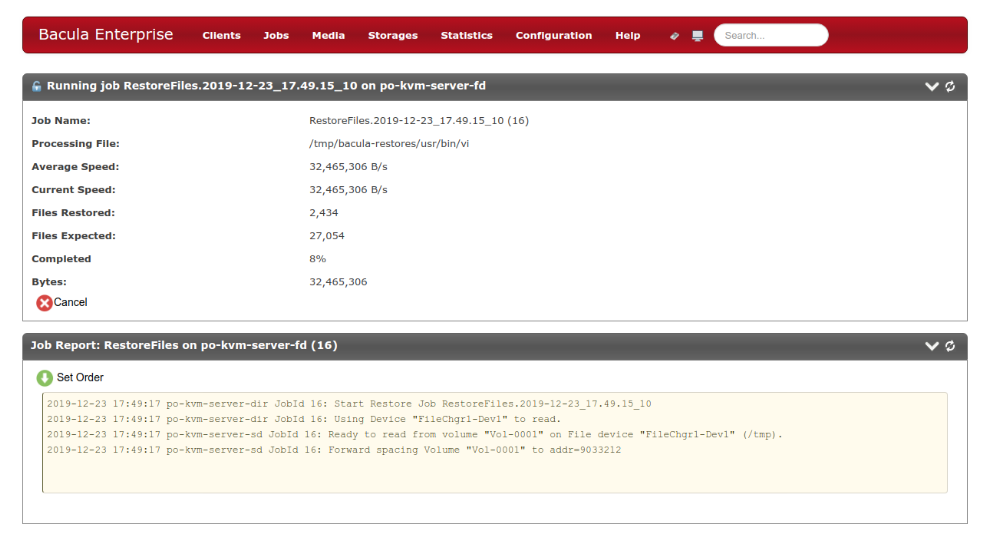Focus the Search field
Viewport: 1001px width, 559px height.
(771, 36)
